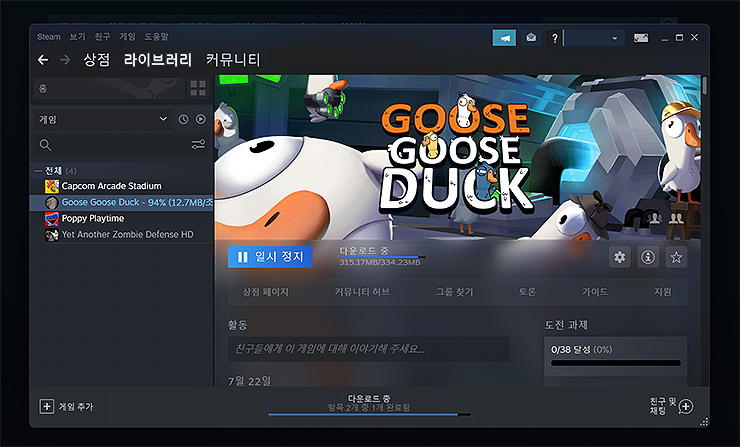Open game information icon

click(648, 257)
